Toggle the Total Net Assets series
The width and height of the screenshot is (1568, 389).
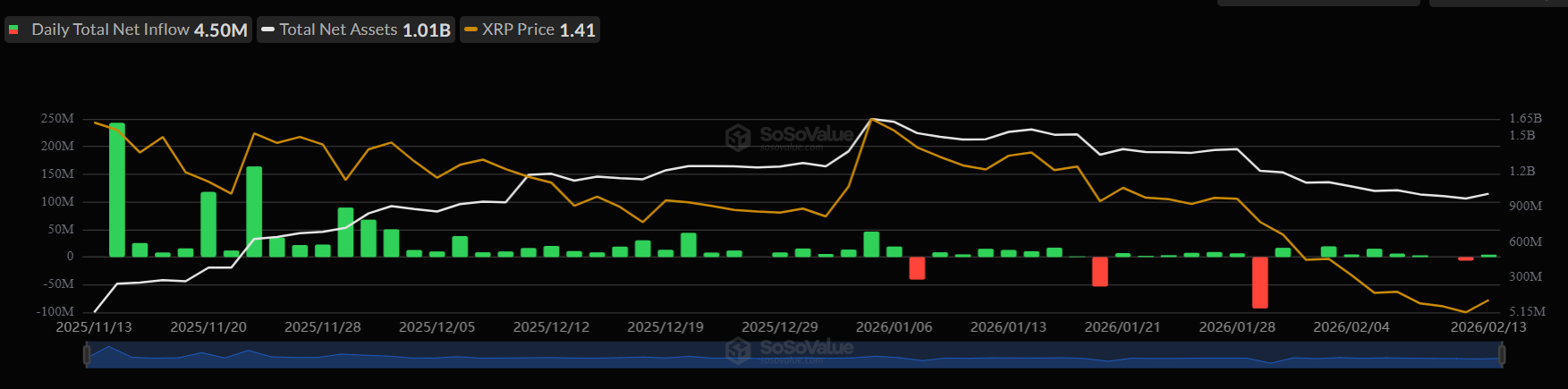356,30
